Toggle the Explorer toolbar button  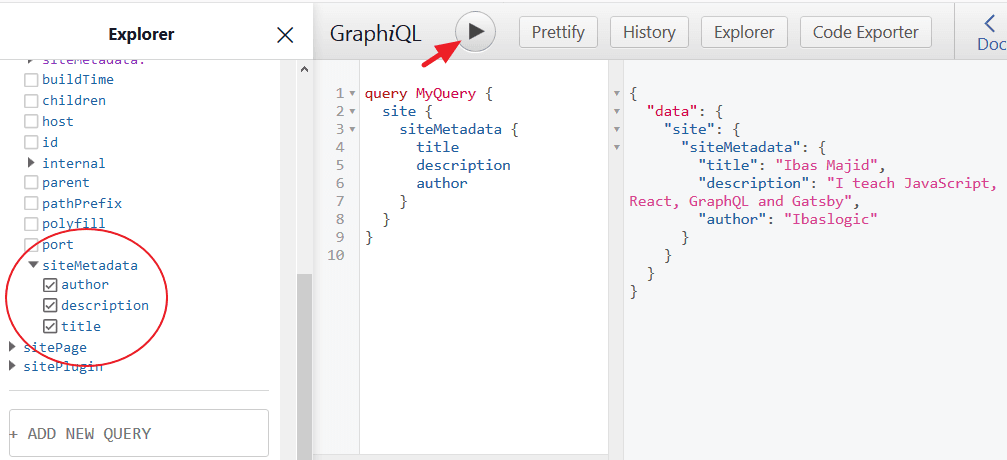(x=744, y=32)
